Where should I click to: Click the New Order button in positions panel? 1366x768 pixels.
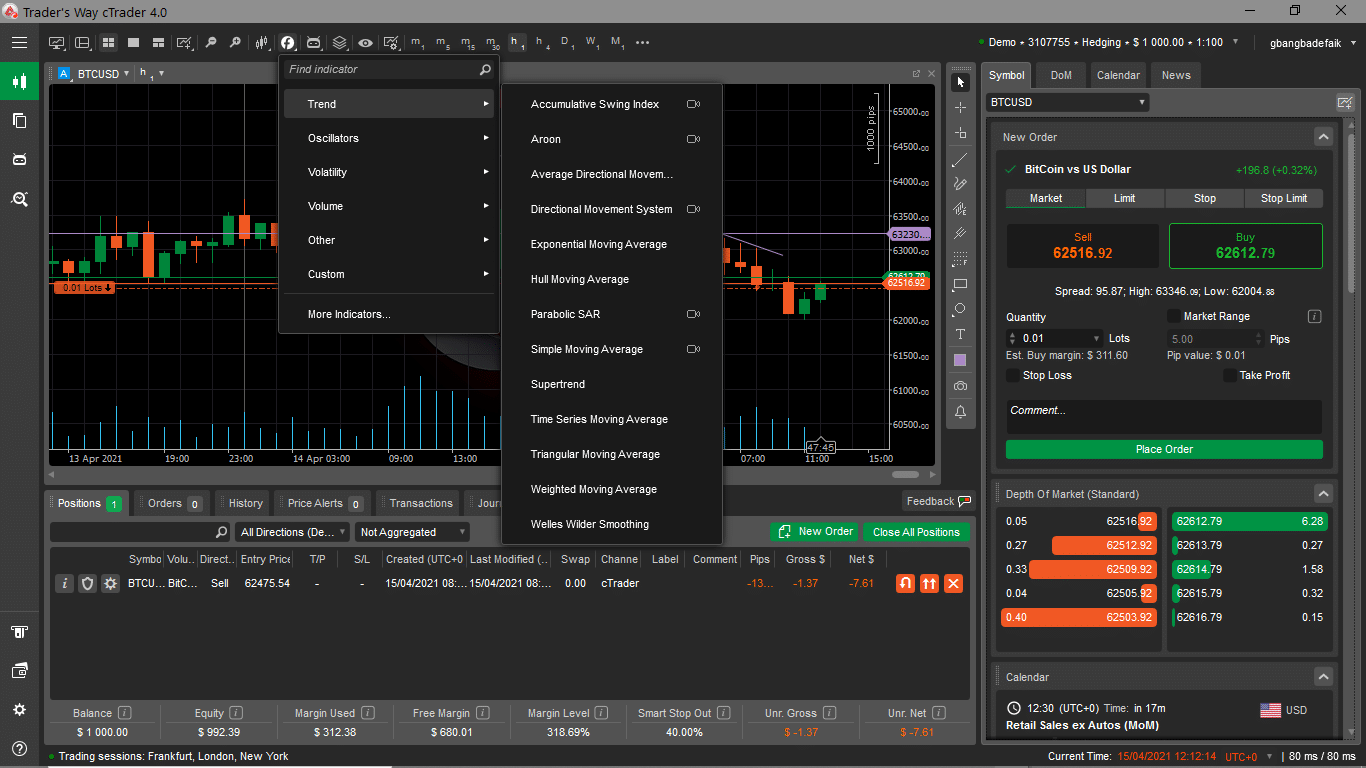(814, 532)
